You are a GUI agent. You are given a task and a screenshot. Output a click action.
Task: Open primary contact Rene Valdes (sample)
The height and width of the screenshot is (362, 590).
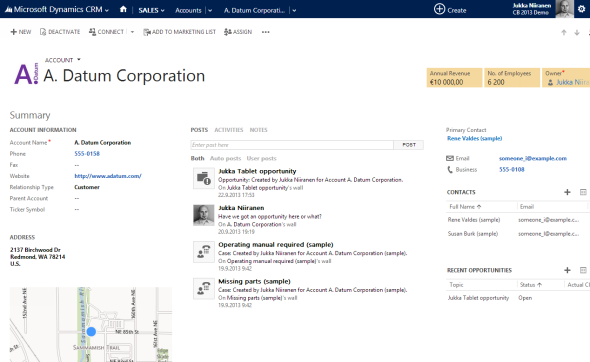(x=474, y=138)
